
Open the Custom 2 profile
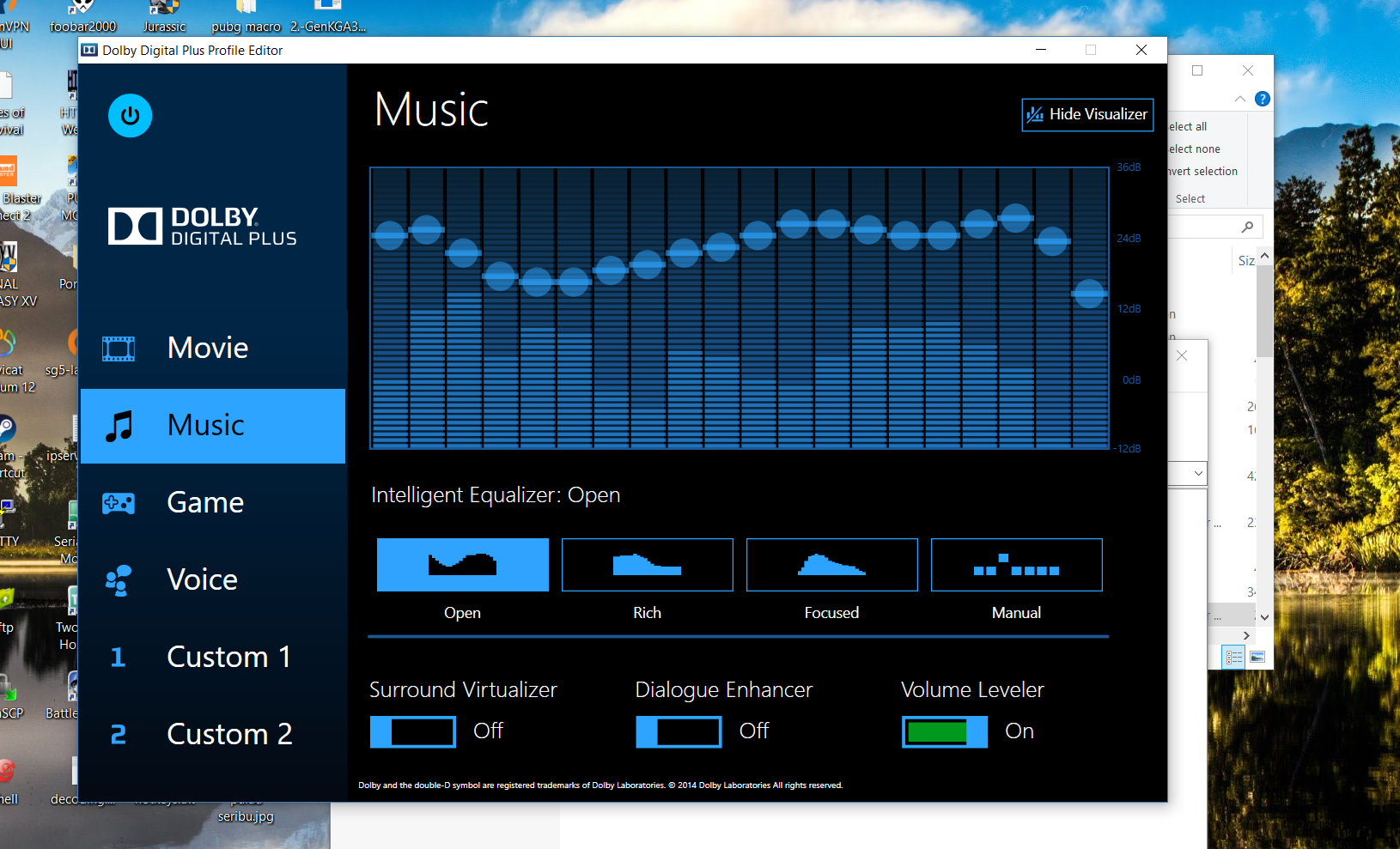point(213,734)
